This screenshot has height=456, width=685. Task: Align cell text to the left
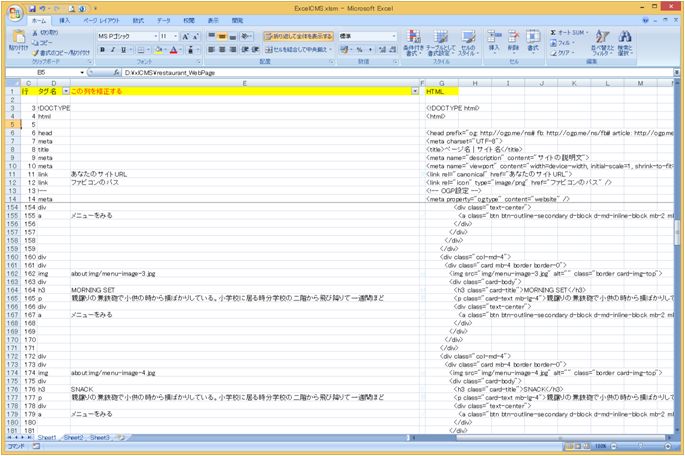point(211,50)
